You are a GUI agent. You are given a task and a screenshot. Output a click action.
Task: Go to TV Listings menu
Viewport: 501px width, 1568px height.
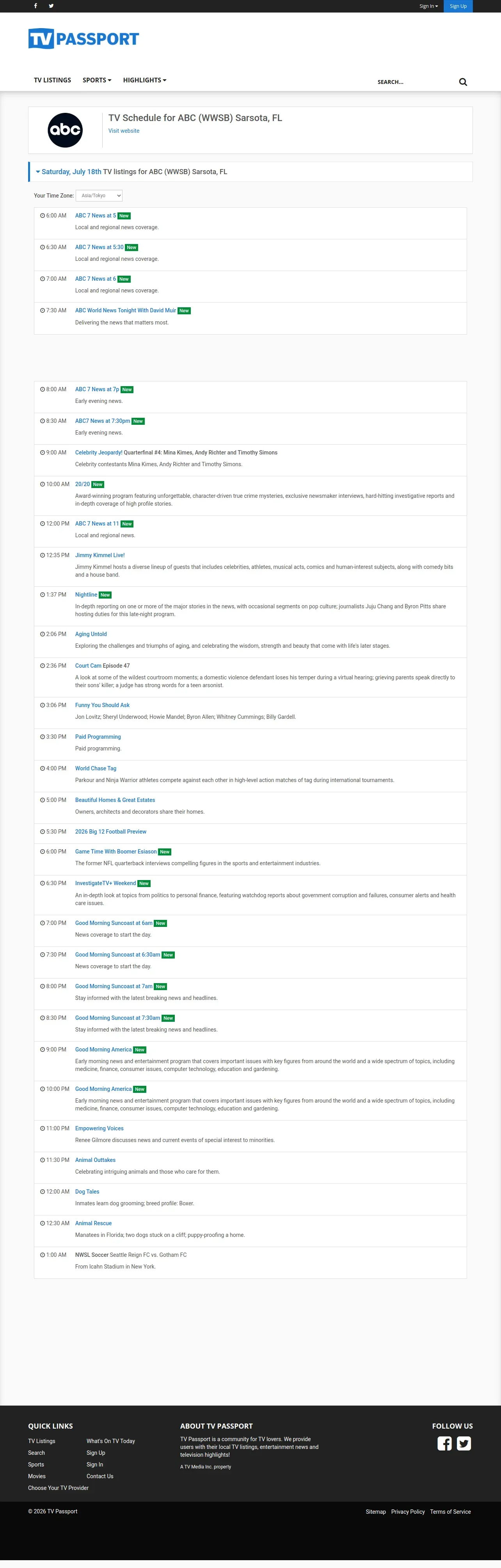52,80
